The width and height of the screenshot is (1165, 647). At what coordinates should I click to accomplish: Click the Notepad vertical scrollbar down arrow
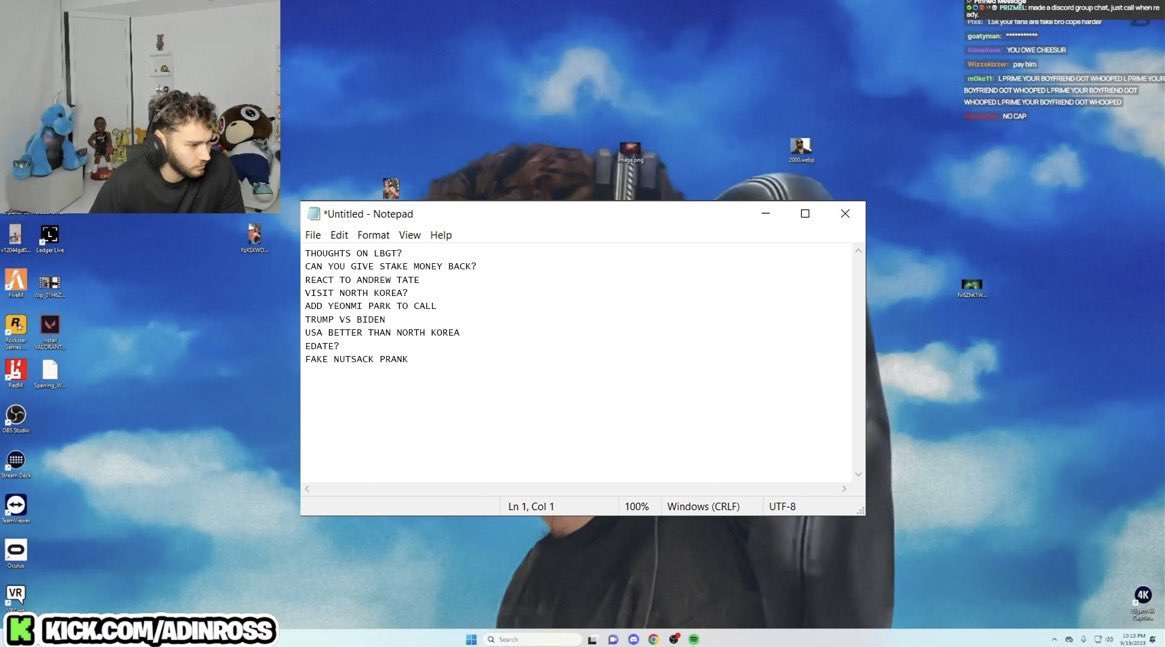(858, 475)
